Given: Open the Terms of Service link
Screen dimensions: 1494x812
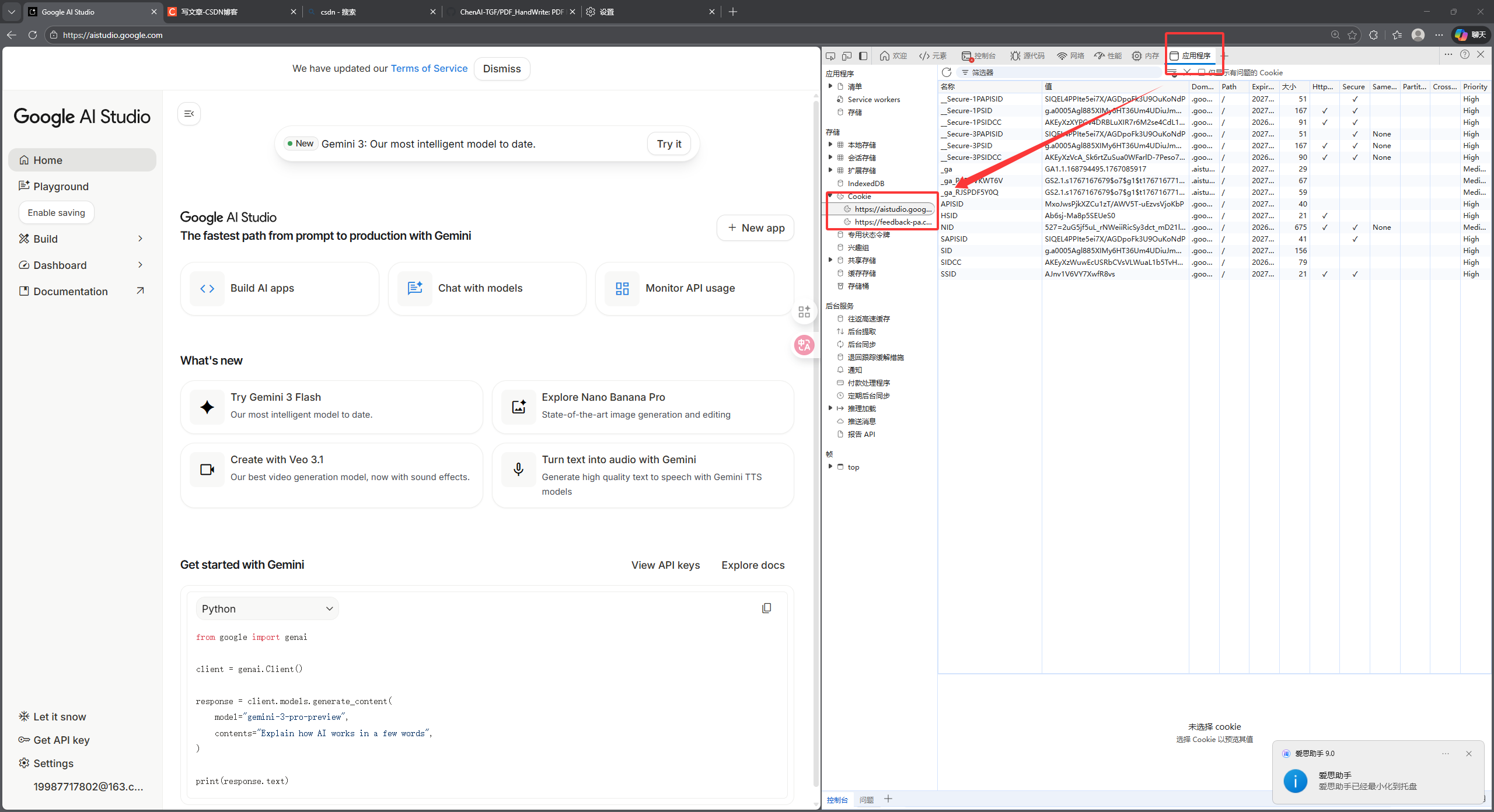Looking at the screenshot, I should click(x=429, y=69).
